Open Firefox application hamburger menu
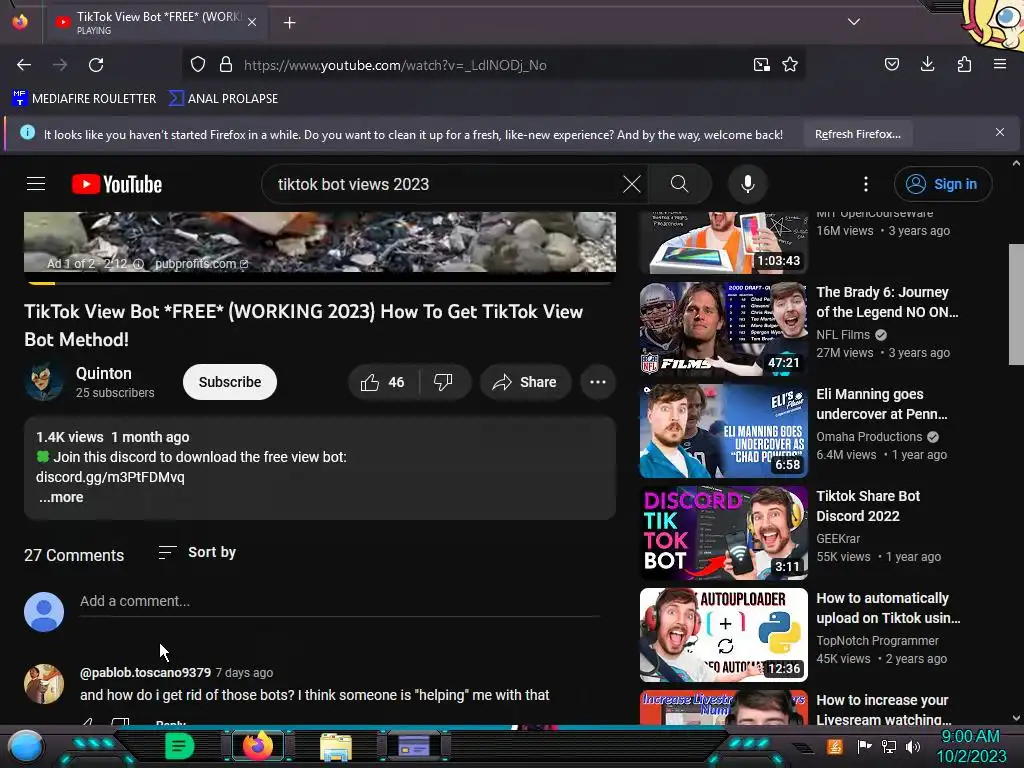This screenshot has width=1024, height=768. click(x=1000, y=64)
